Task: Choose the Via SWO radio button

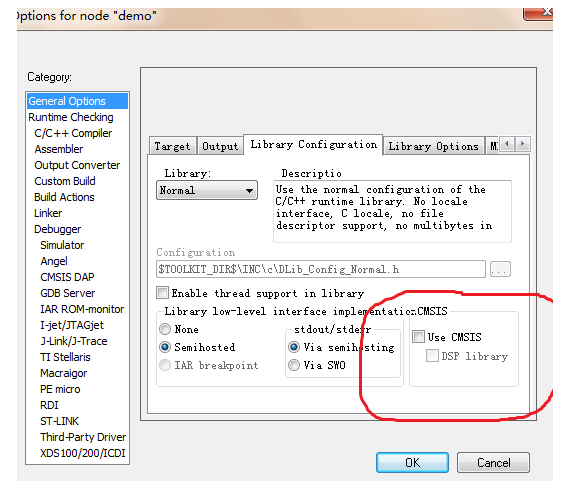Action: pyautogui.click(x=294, y=365)
